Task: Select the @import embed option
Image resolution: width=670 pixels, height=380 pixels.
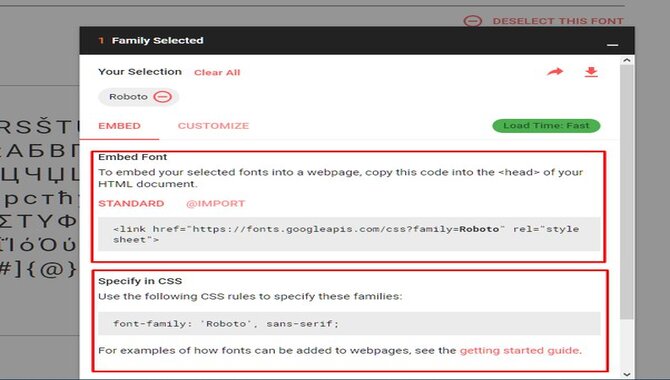Action: click(x=215, y=203)
